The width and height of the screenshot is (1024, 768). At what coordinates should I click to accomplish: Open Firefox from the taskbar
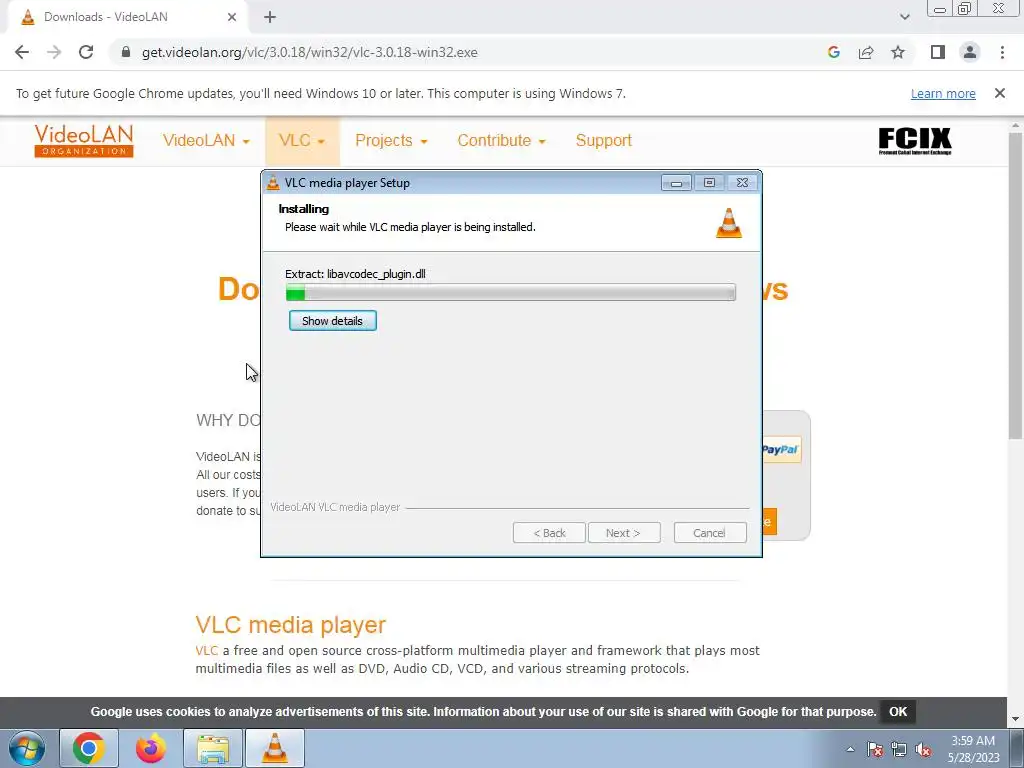(151, 748)
